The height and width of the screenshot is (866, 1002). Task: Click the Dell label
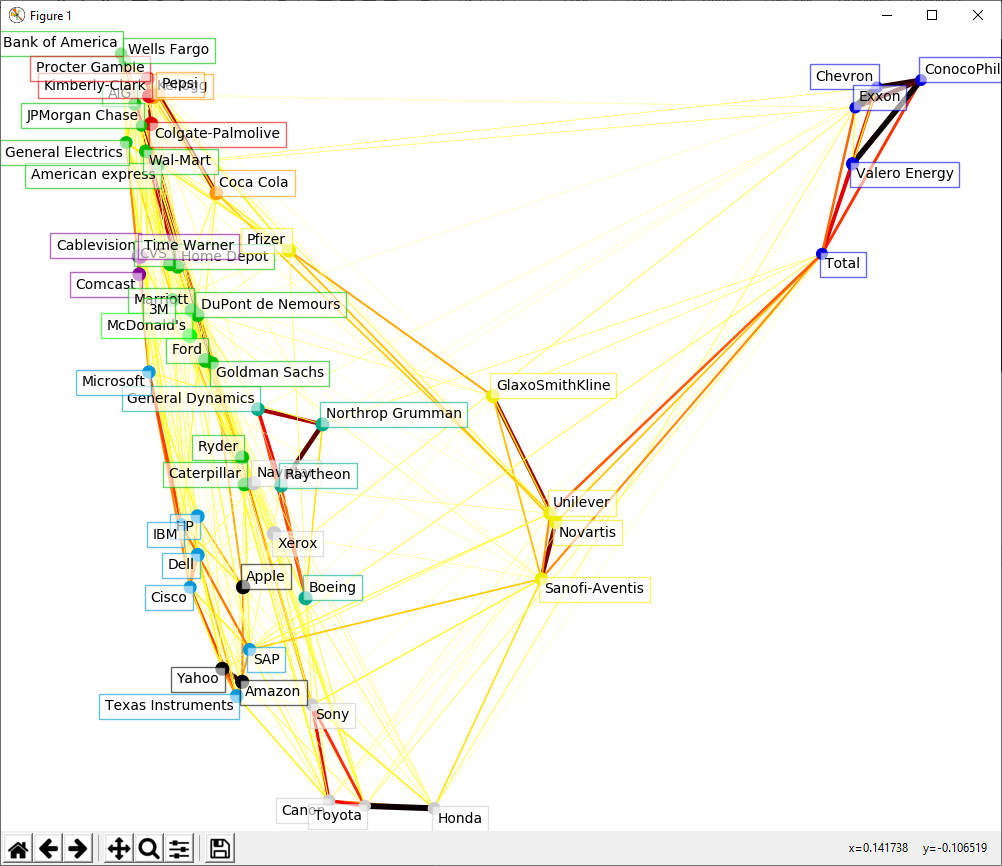[x=181, y=565]
